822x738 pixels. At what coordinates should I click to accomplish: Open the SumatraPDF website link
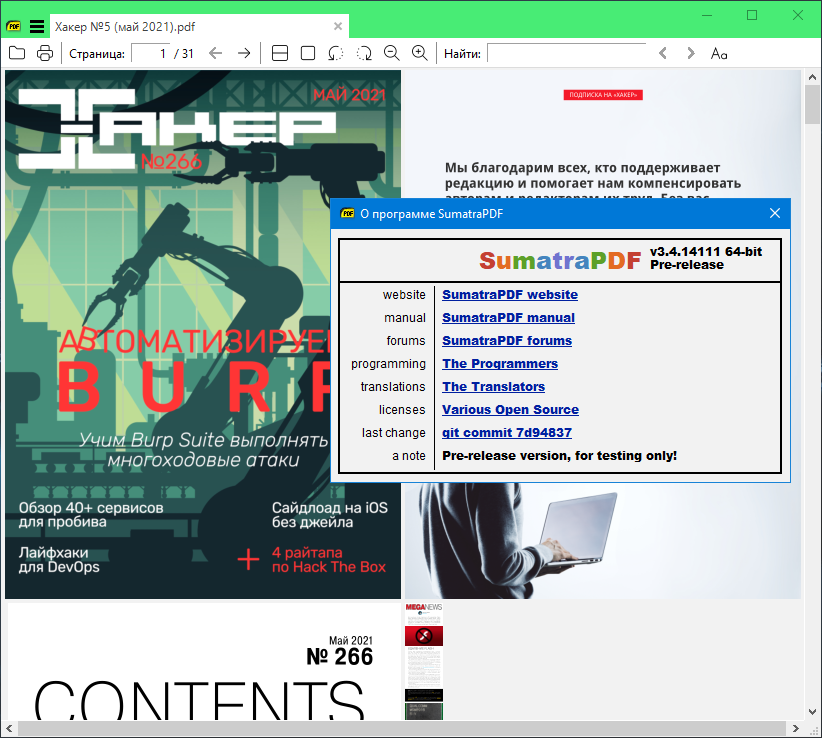510,295
